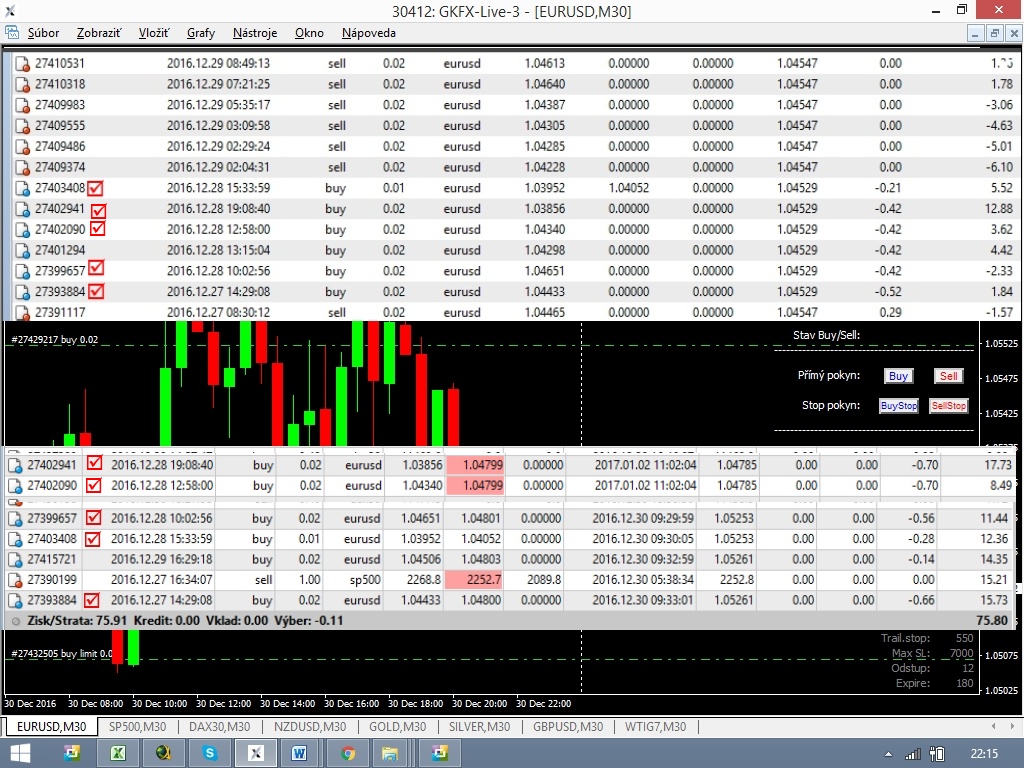Image resolution: width=1024 pixels, height=768 pixels.
Task: Switch to the DAX30,M30 chart tab
Action: [219, 726]
